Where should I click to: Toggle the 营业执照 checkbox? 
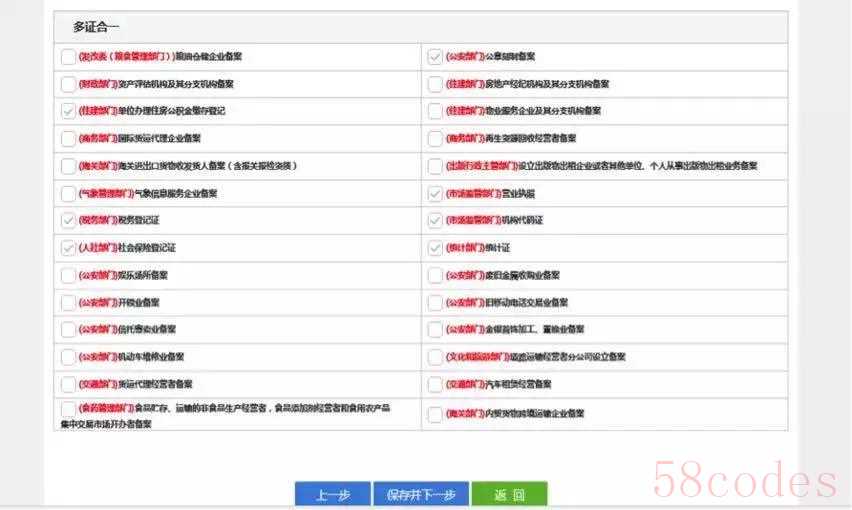coord(435,193)
